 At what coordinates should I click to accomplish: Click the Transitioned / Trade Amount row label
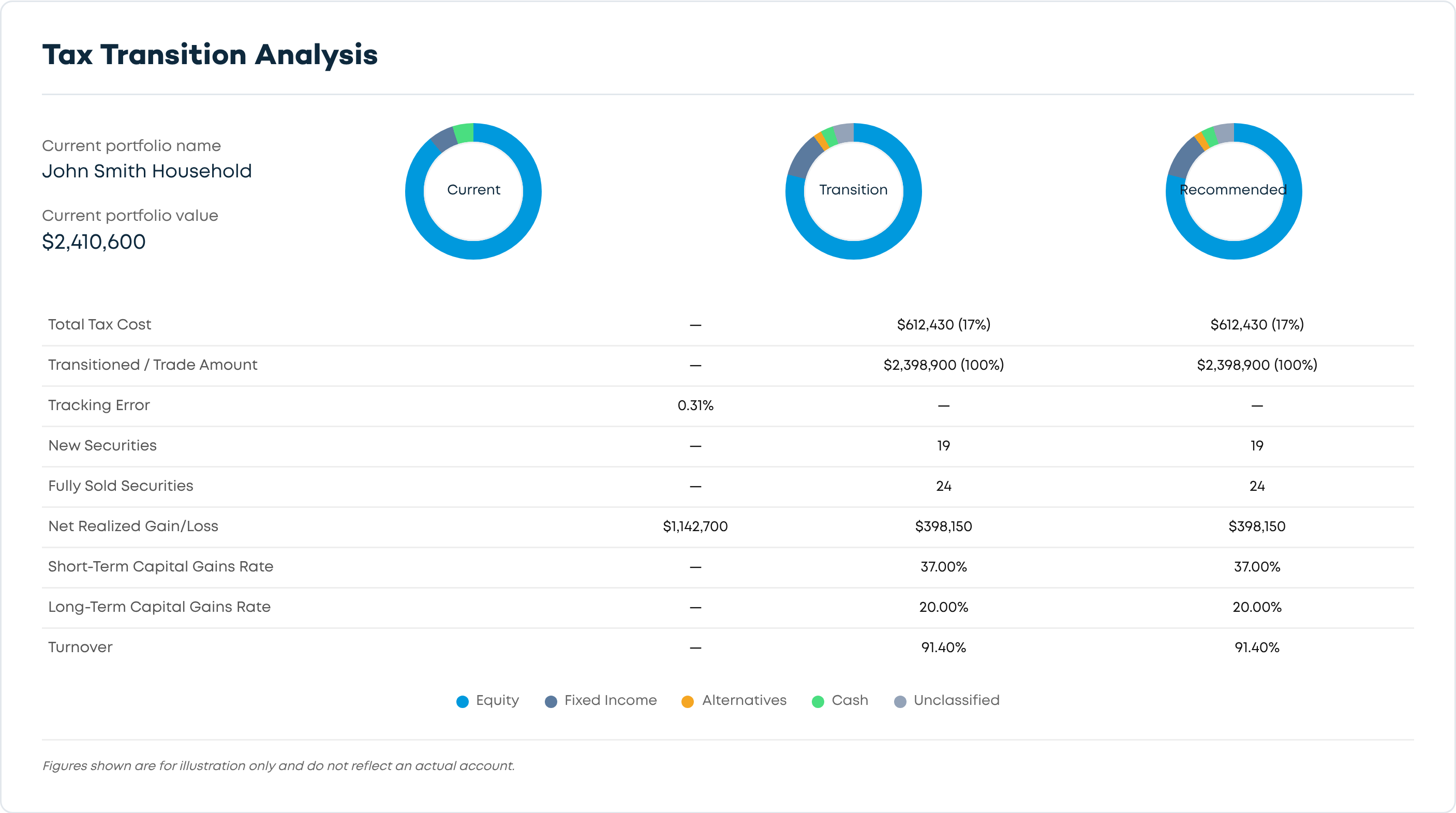[x=153, y=365]
